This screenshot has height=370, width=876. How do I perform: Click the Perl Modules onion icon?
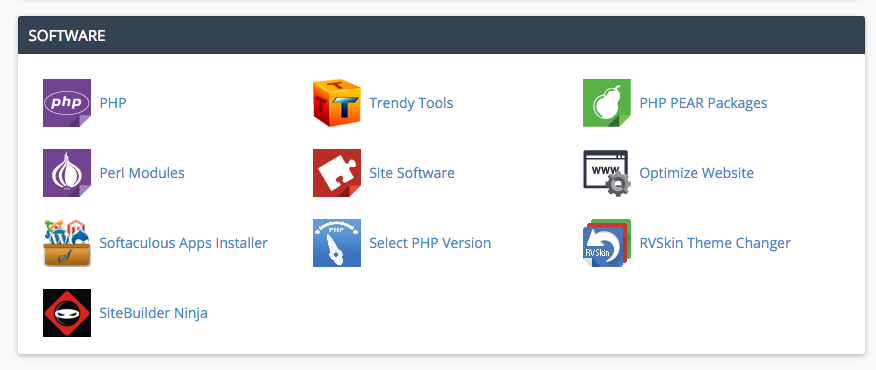pyautogui.click(x=67, y=173)
